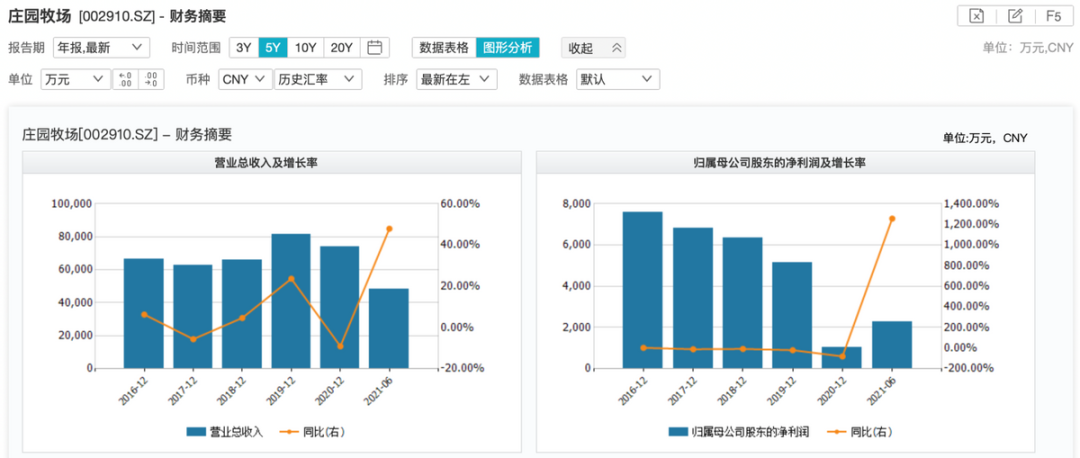Image resolution: width=1080 pixels, height=458 pixels.
Task: Click 2021-06 revenue growth rate point
Action: pos(389,229)
